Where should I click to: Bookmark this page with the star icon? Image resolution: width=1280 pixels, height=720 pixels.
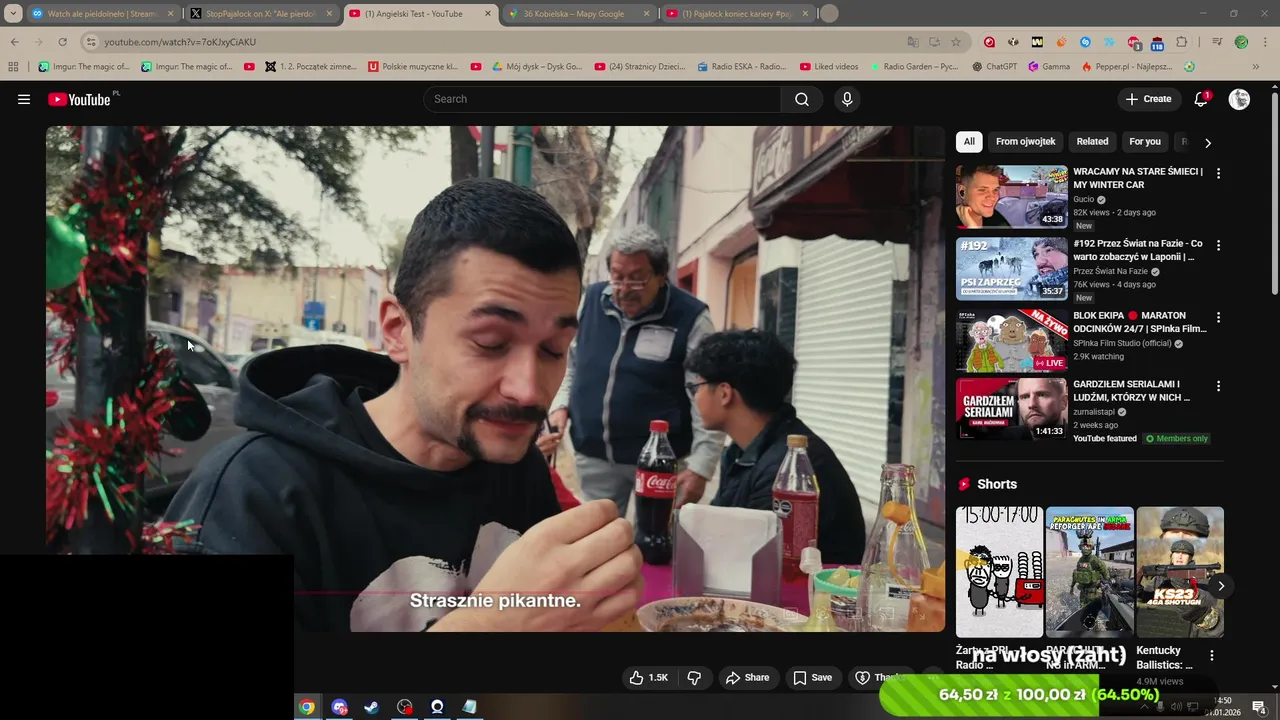[956, 42]
